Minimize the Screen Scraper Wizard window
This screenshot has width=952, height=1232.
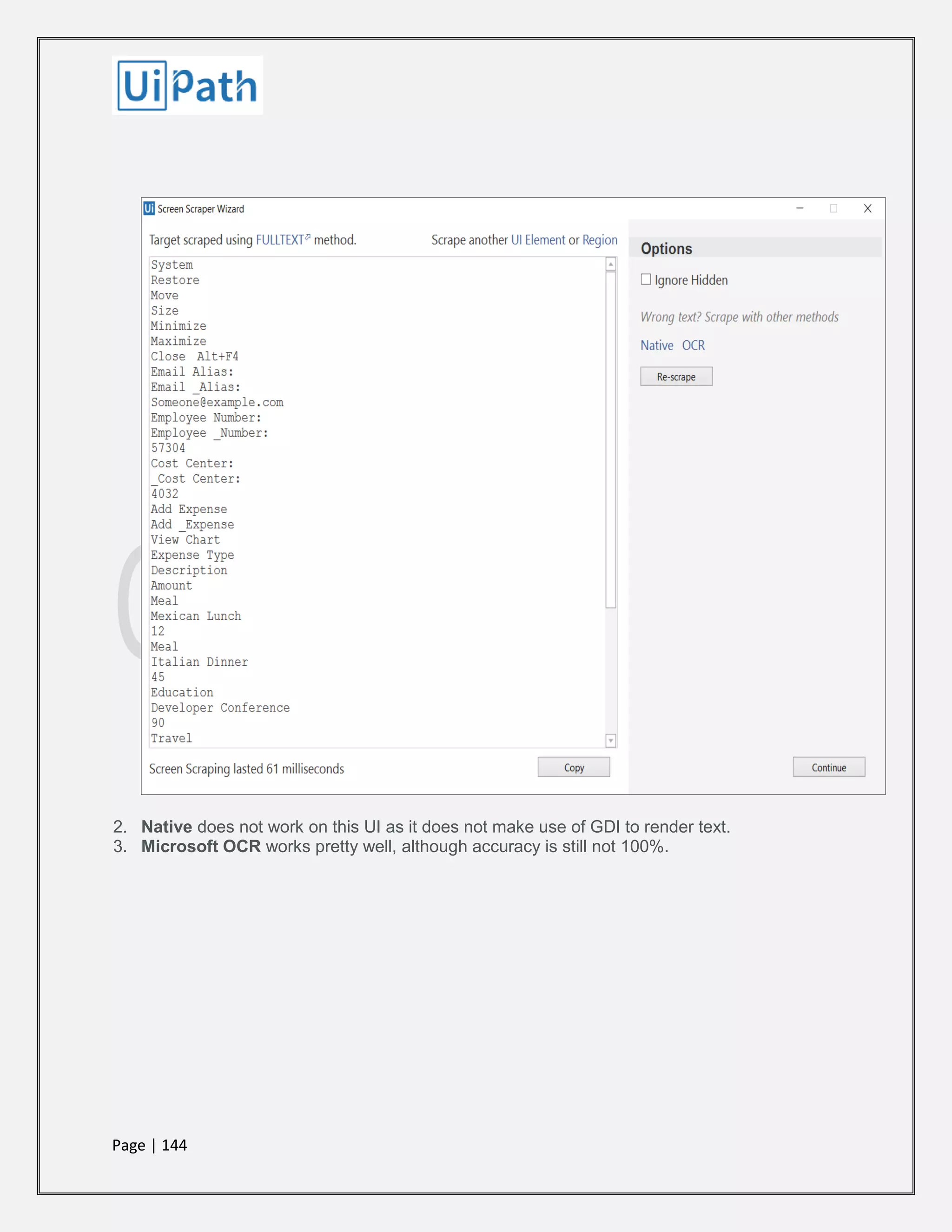800,208
